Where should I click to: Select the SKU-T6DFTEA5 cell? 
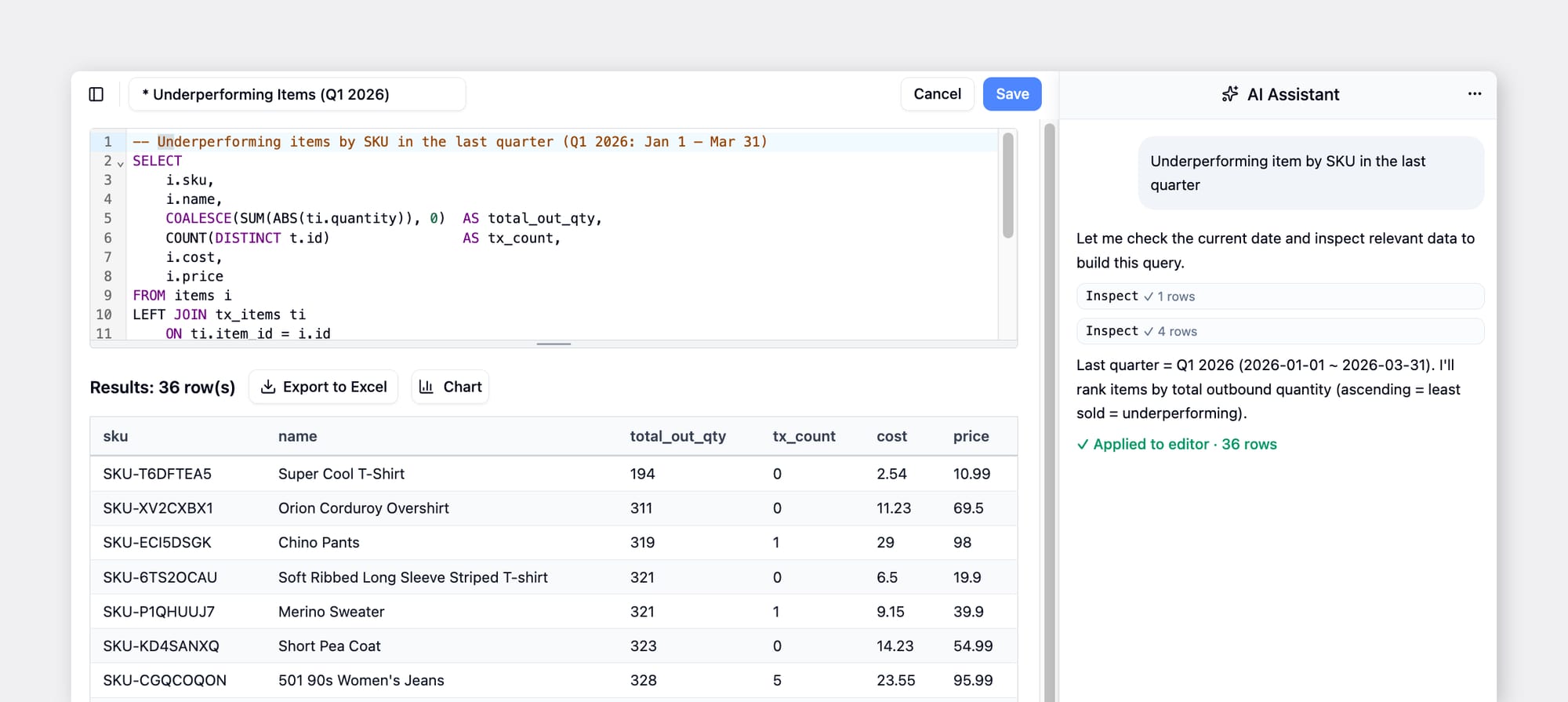(x=158, y=474)
